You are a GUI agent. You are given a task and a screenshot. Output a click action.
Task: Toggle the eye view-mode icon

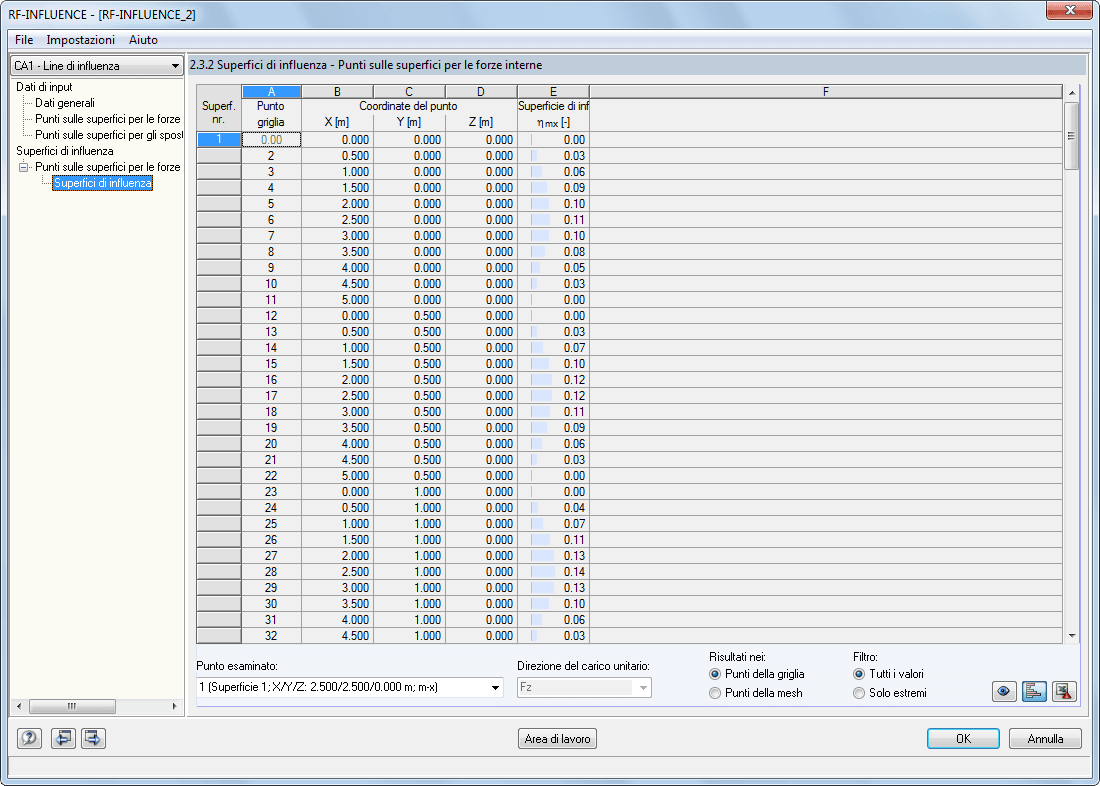coord(1005,691)
